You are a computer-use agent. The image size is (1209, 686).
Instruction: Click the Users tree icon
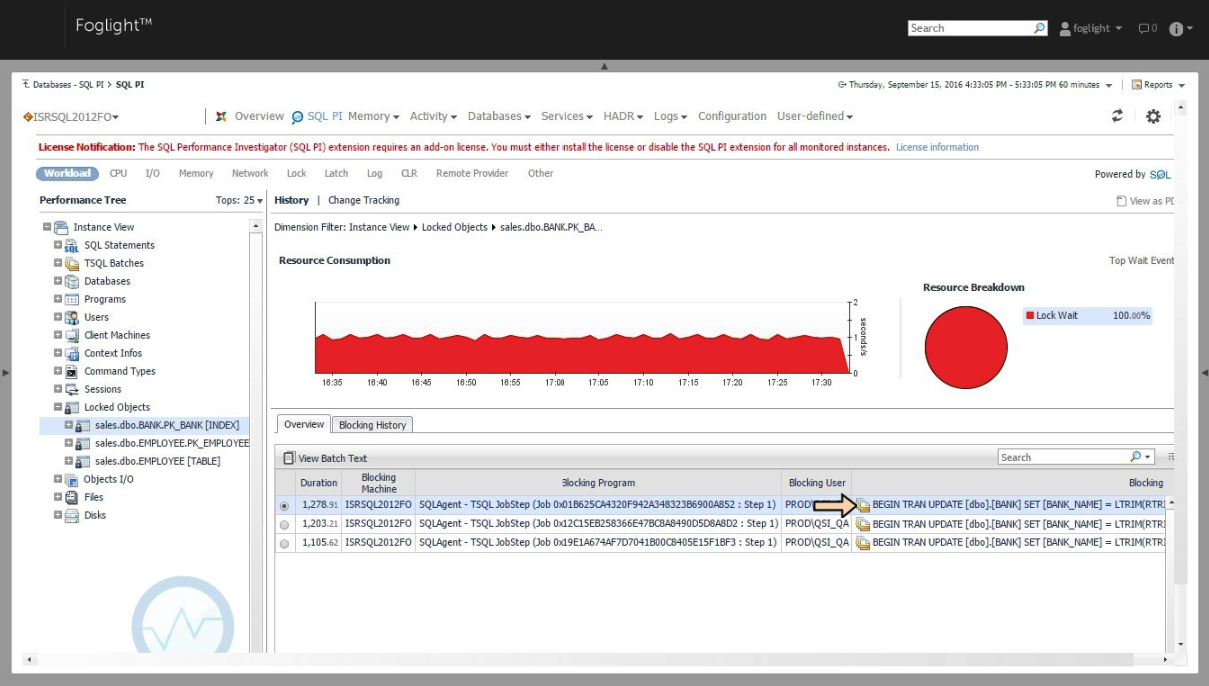72,317
